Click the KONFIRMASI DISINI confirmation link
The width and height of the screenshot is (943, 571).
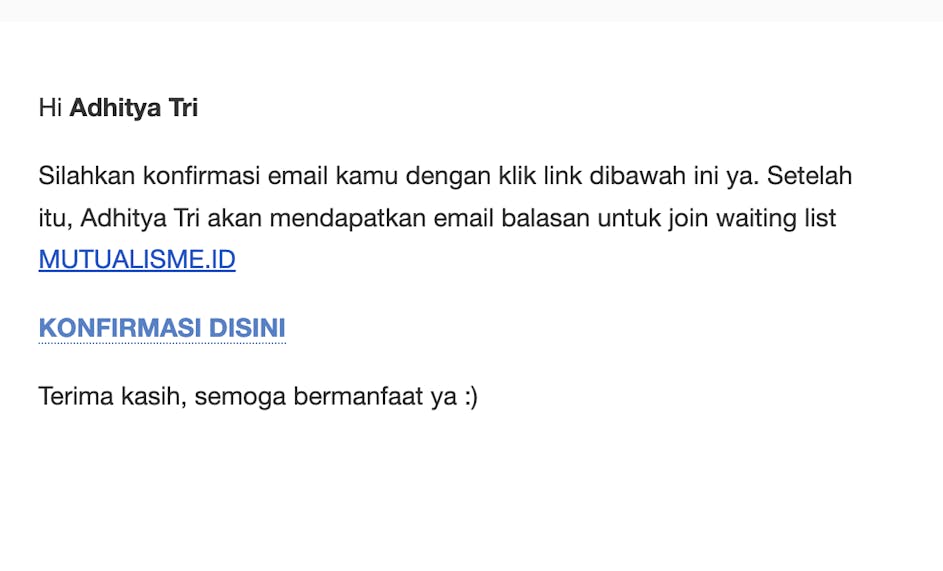tap(162, 328)
